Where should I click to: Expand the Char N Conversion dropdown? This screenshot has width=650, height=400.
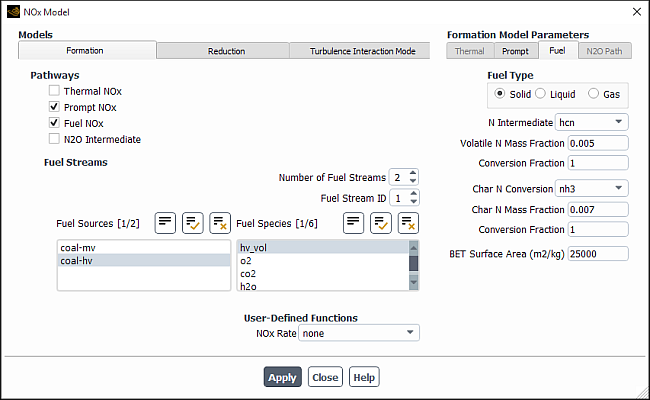(592, 188)
